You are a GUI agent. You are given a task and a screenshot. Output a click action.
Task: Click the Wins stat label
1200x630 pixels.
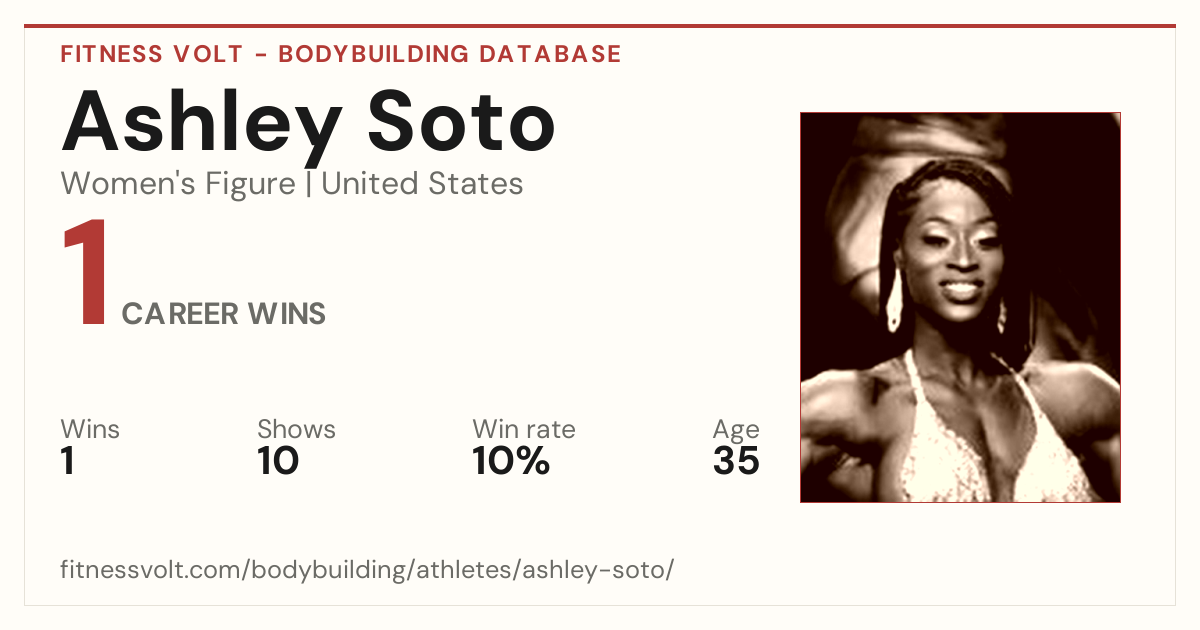(x=90, y=429)
